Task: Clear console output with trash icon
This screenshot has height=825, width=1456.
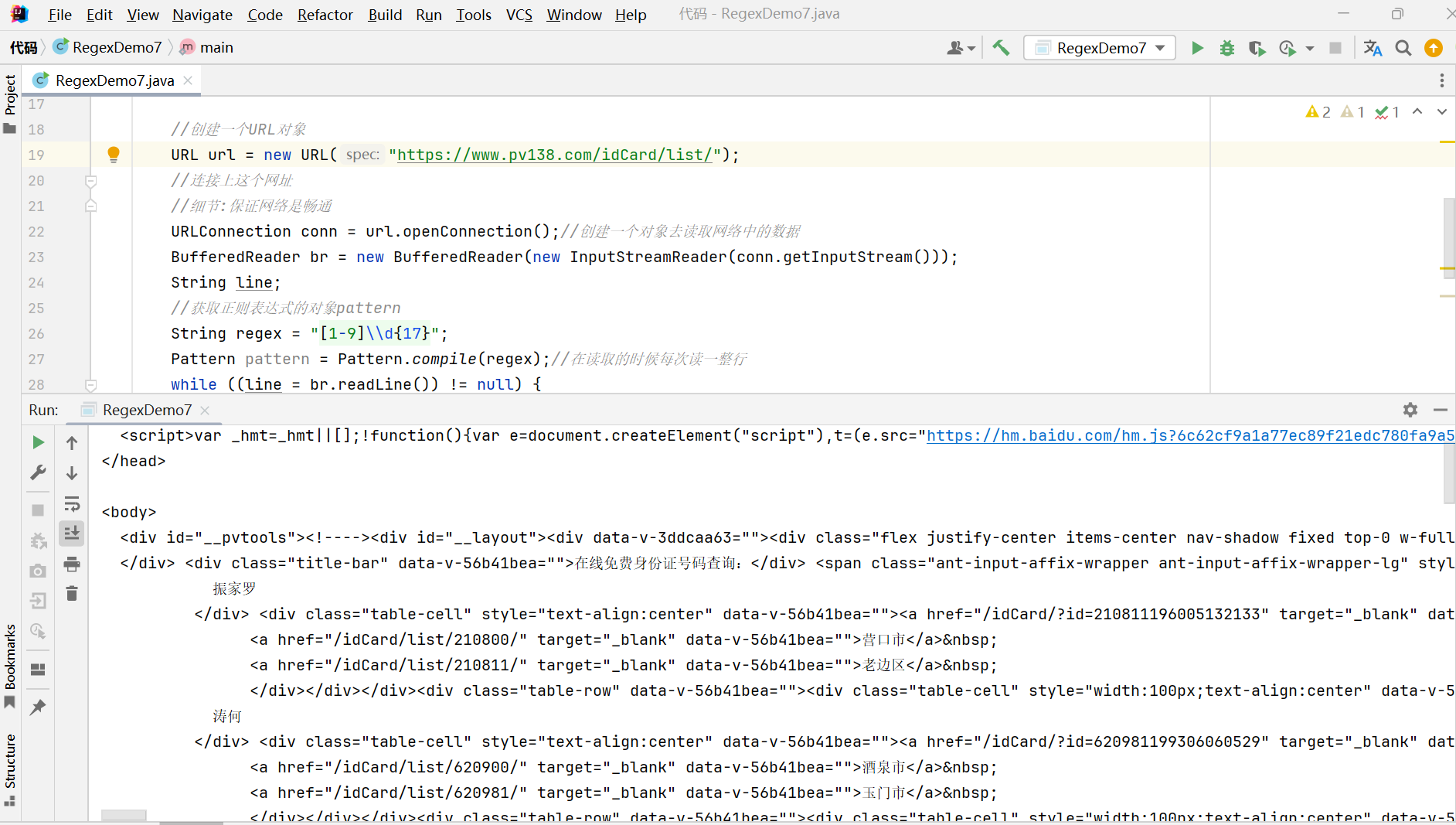Action: pos(72,594)
